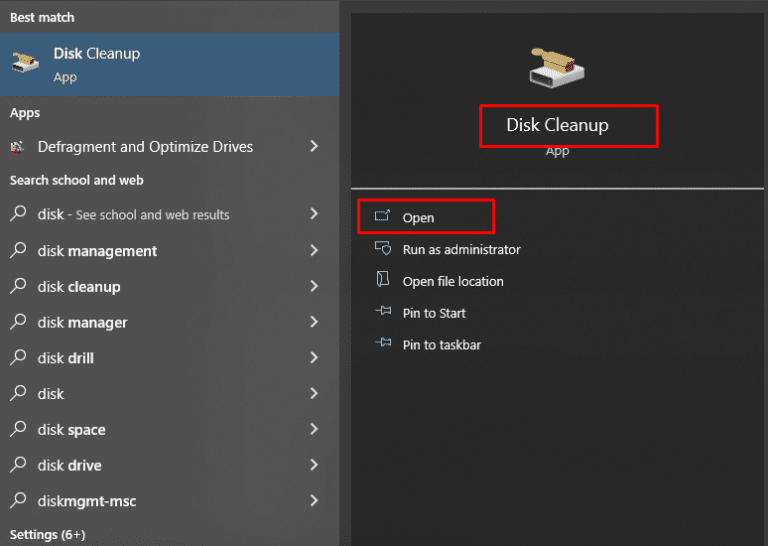This screenshot has height=546, width=768.
Task: Click the large Disk Cleanup icon in preview pane
Action: point(557,68)
